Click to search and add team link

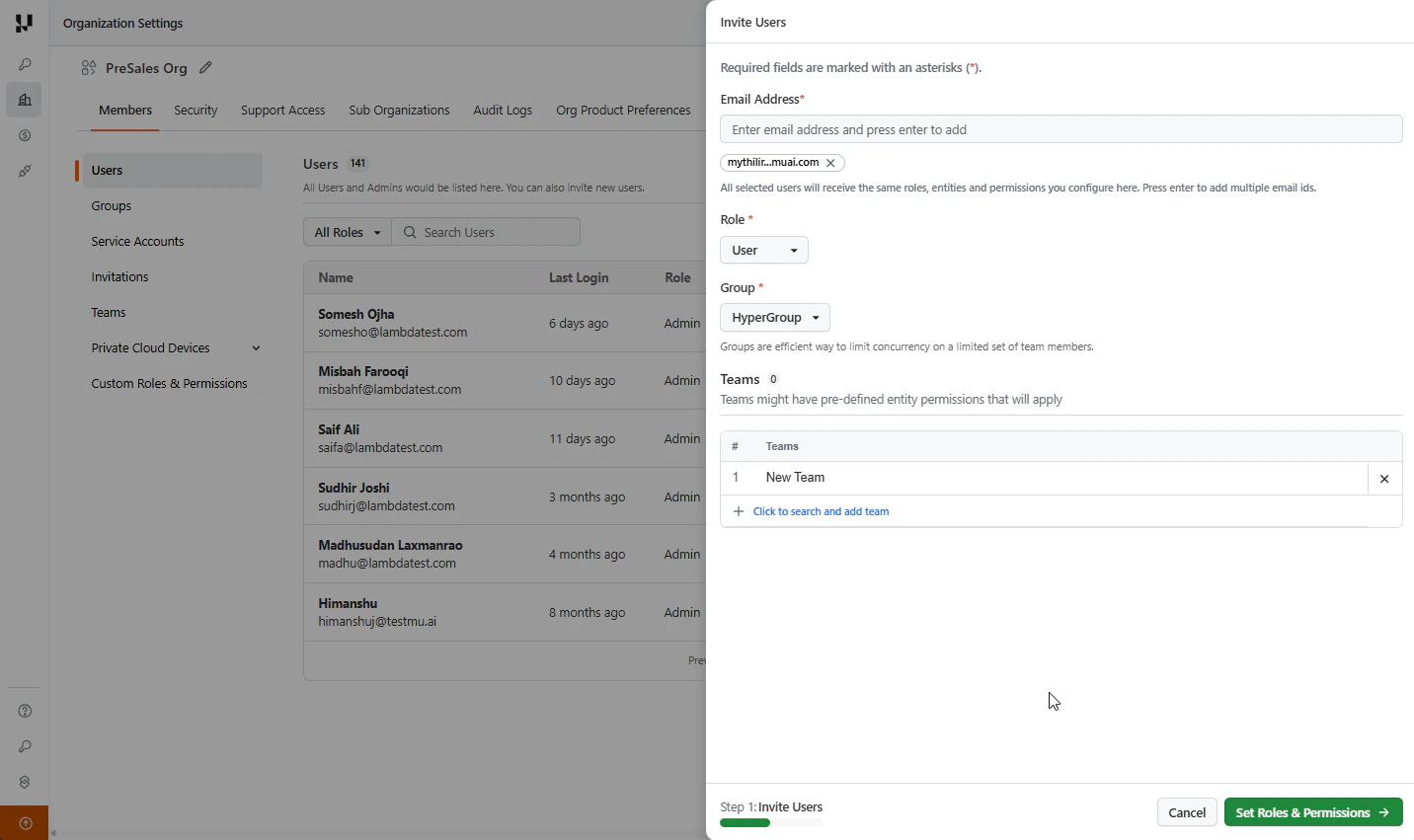pos(821,511)
